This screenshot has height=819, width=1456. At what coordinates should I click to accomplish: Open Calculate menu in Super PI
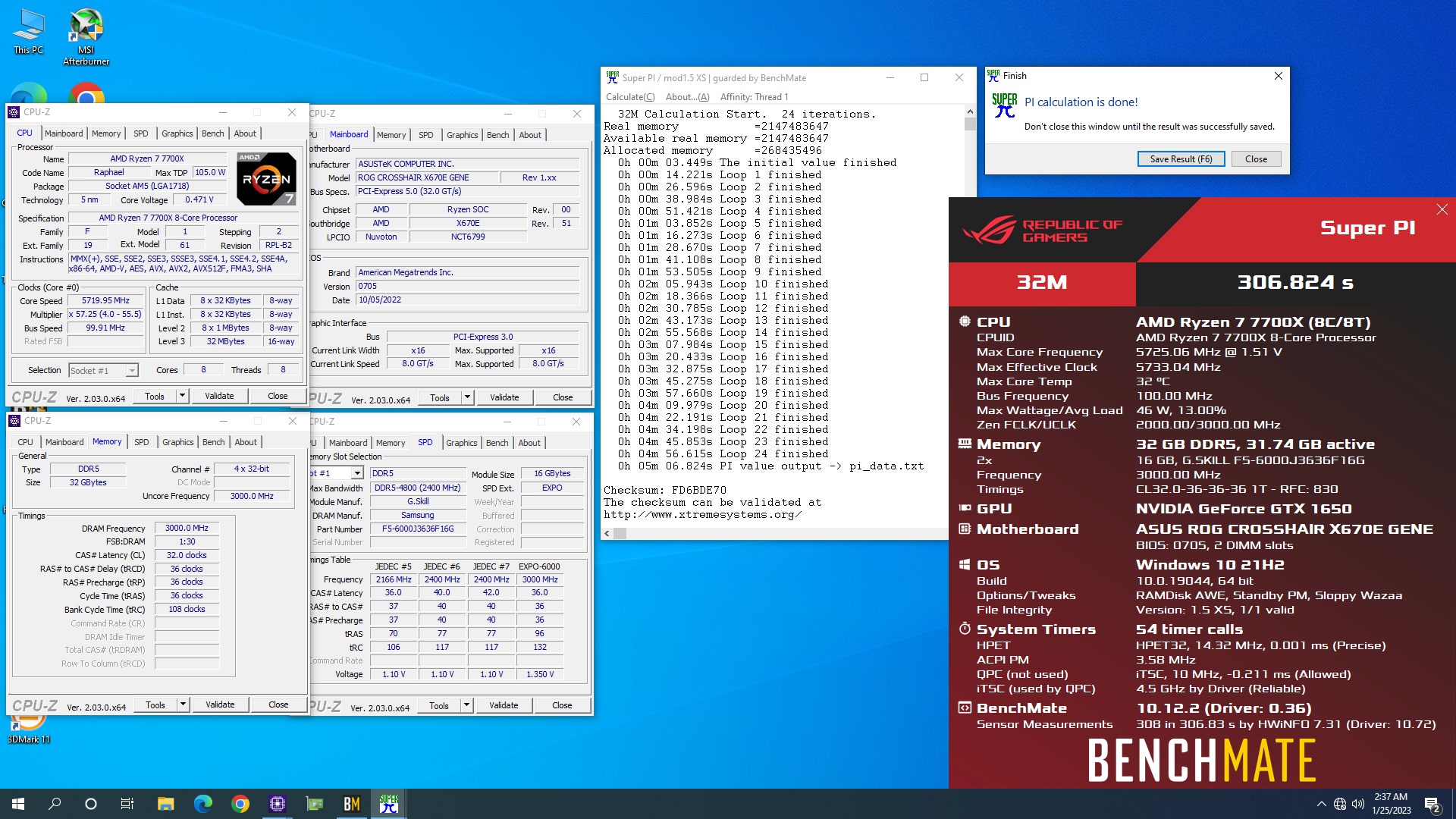630,97
